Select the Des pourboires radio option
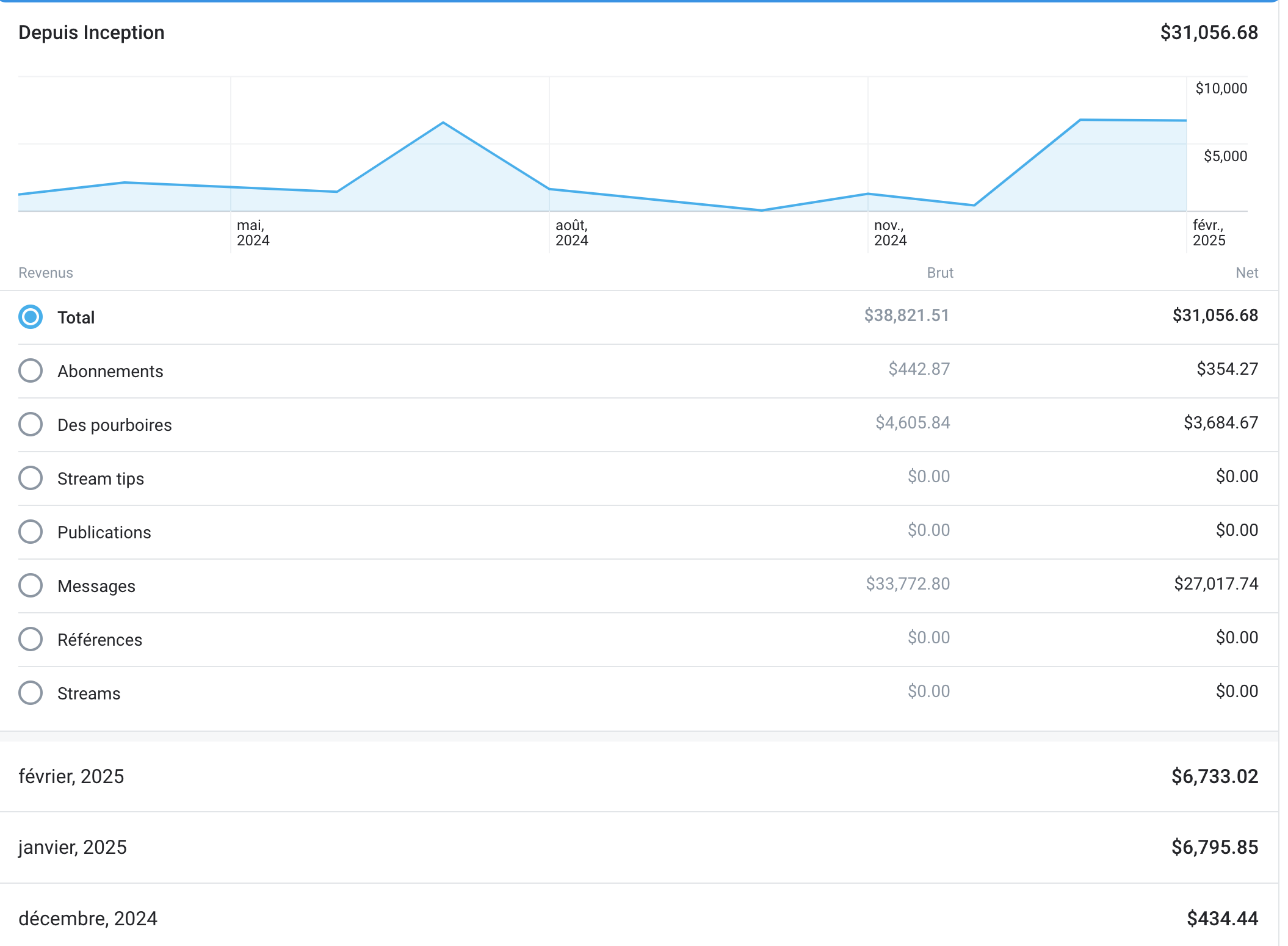The height and width of the screenshot is (946, 1288). pyautogui.click(x=31, y=424)
